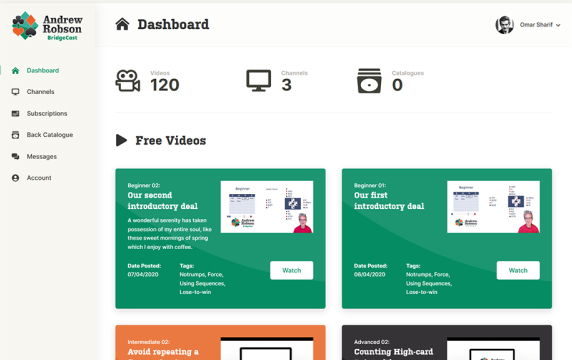Click the monitor icon next to Channels count
This screenshot has height=360, width=572.
click(x=259, y=81)
